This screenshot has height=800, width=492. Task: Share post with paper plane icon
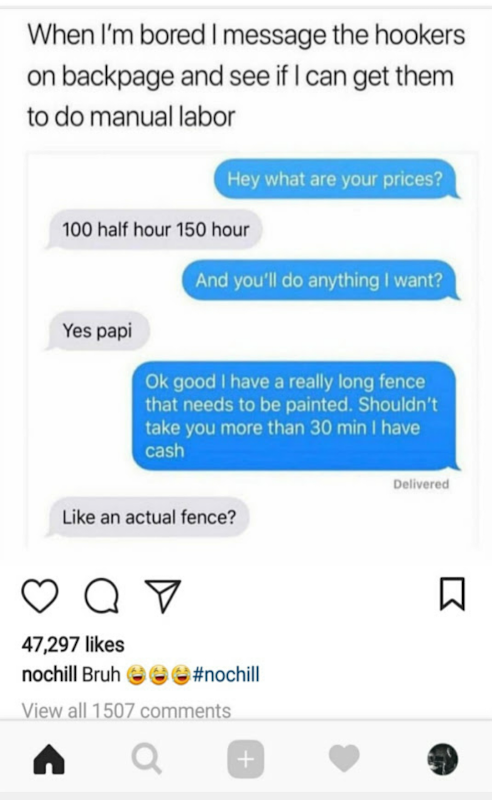tap(163, 596)
